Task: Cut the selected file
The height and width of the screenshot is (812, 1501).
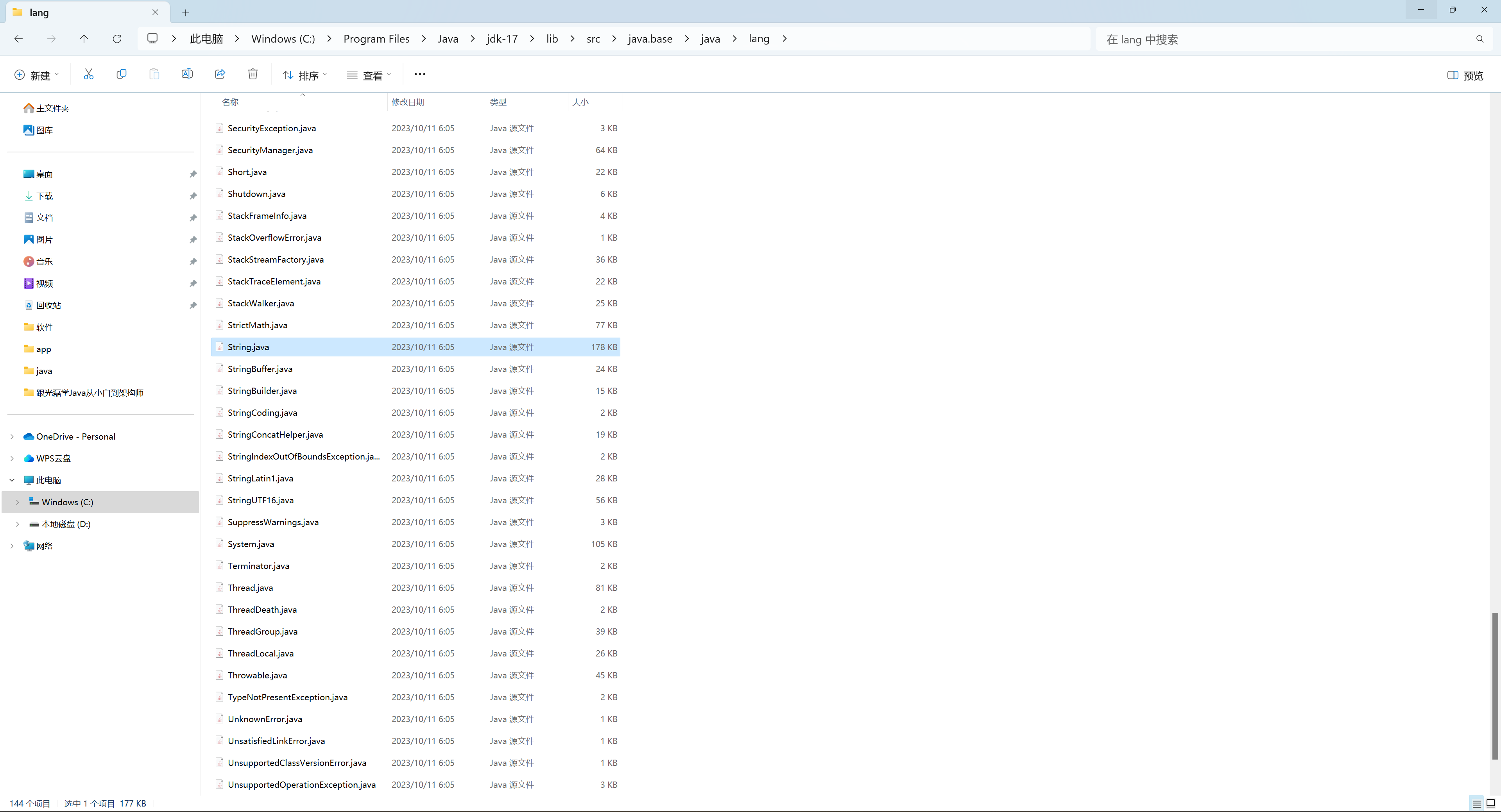Action: pos(89,74)
